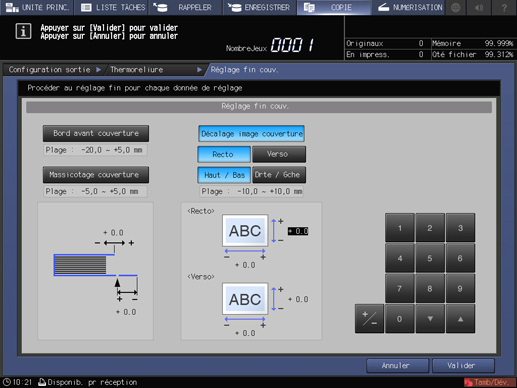
Task: Click the globe network icon
Action: 455,7
